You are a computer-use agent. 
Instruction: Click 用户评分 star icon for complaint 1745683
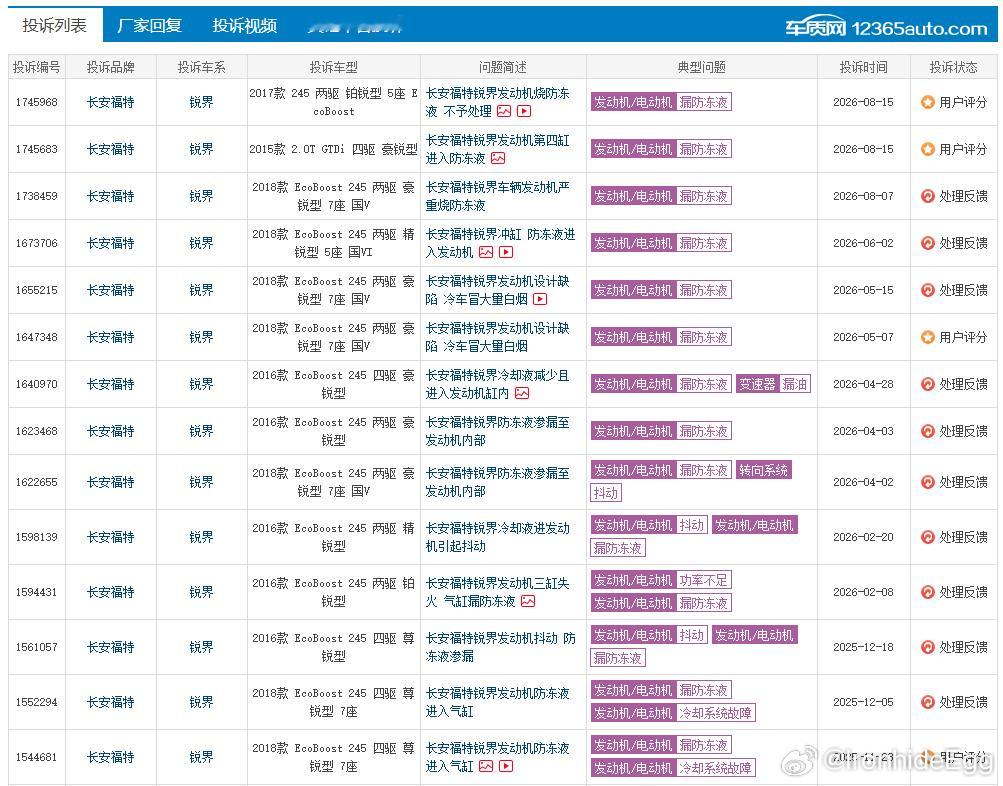[x=928, y=149]
